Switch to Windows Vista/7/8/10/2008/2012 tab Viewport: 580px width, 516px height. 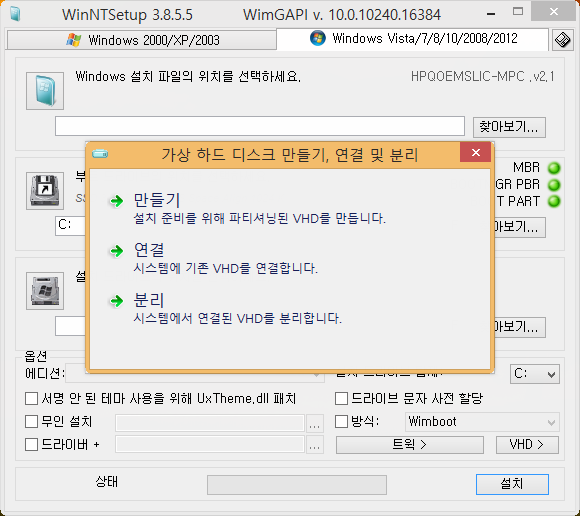point(412,38)
